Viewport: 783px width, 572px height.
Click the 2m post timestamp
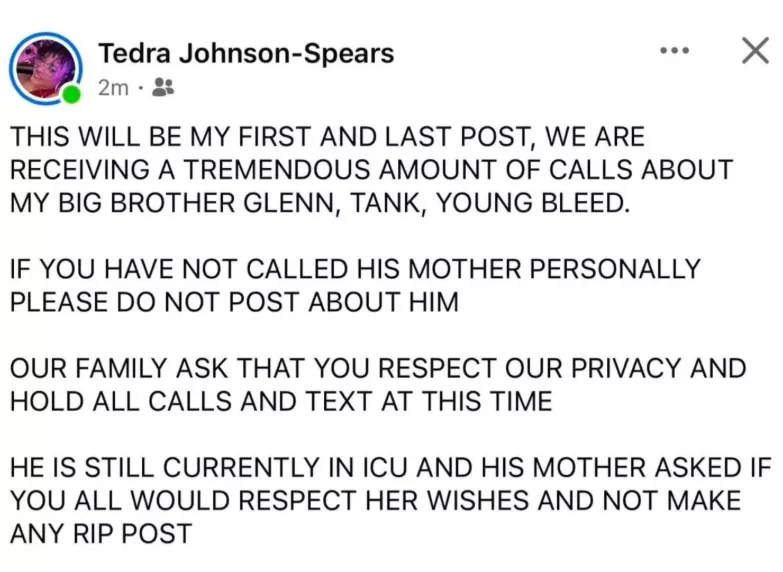pyautogui.click(x=113, y=88)
